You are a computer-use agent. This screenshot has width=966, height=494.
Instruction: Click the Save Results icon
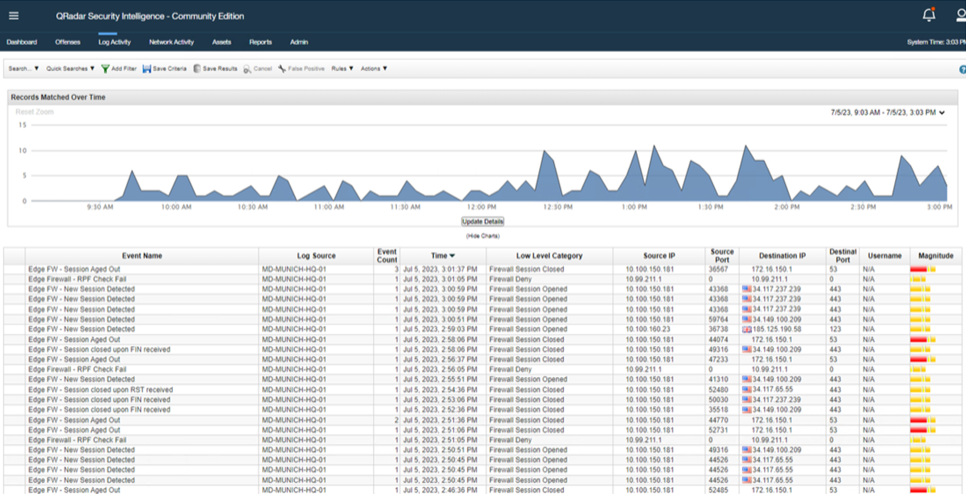(198, 69)
